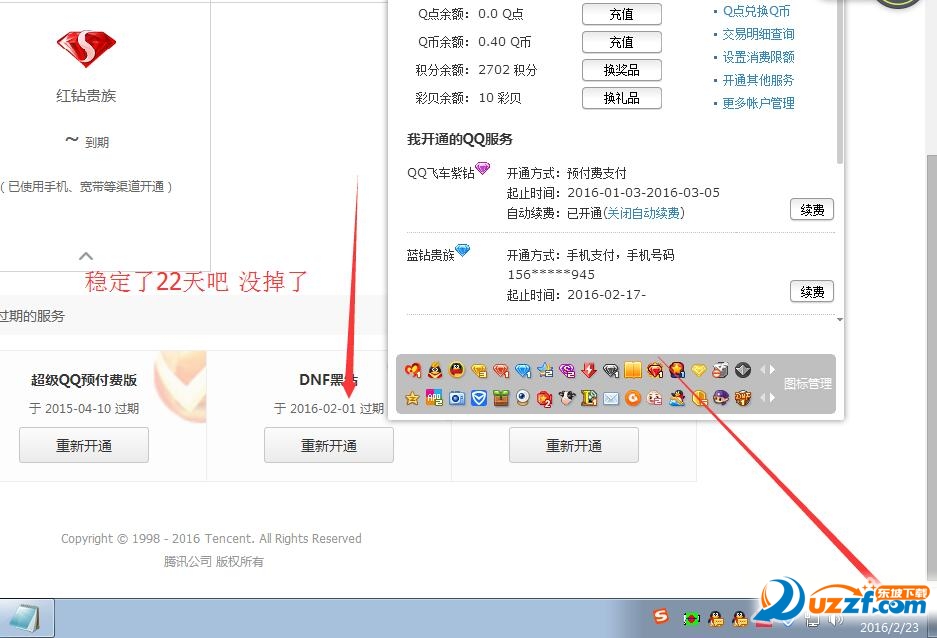Click 续费 for 蓝钻贵族
This screenshot has height=638, width=937.
(811, 291)
